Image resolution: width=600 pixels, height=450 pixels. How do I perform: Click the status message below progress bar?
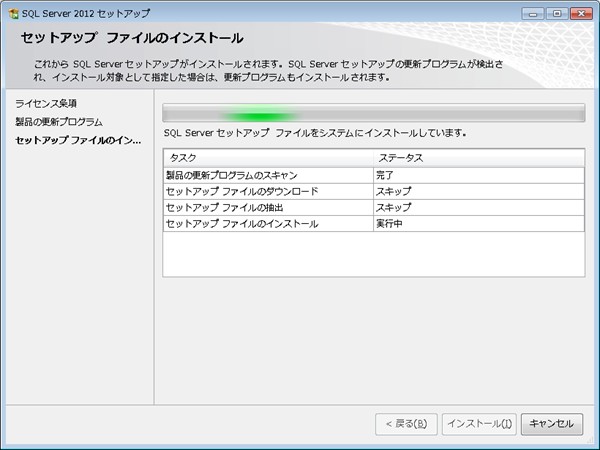315,133
